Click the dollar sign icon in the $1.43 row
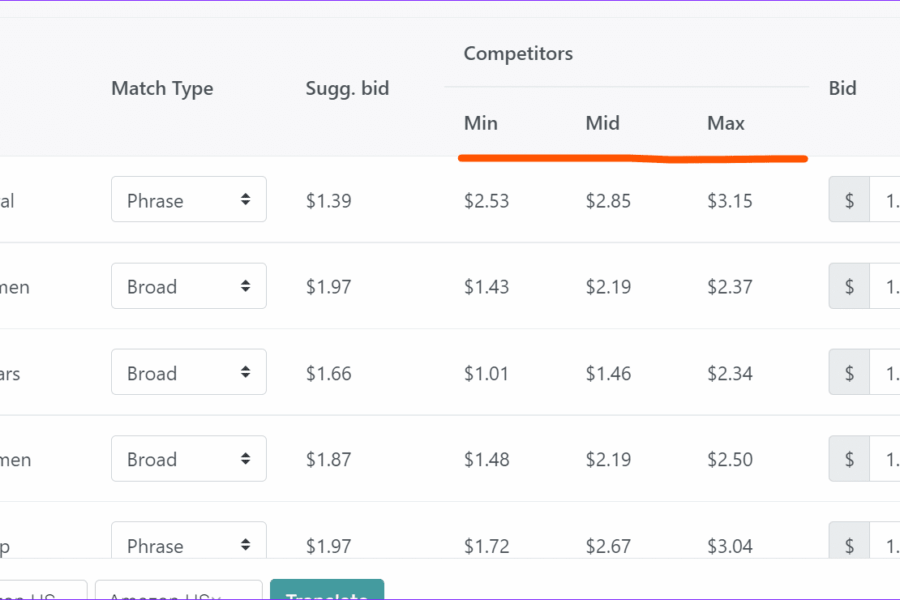The height and width of the screenshot is (600, 900). (849, 286)
